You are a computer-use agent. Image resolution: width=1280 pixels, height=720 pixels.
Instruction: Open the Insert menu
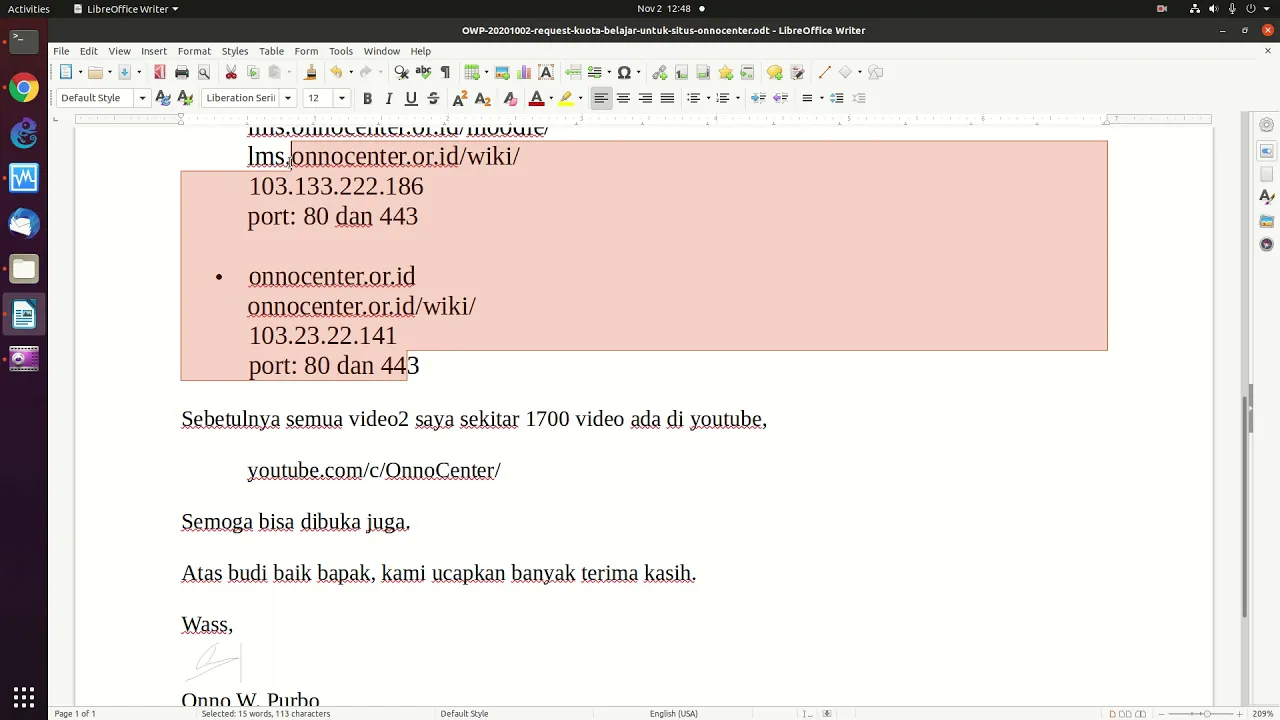154,51
